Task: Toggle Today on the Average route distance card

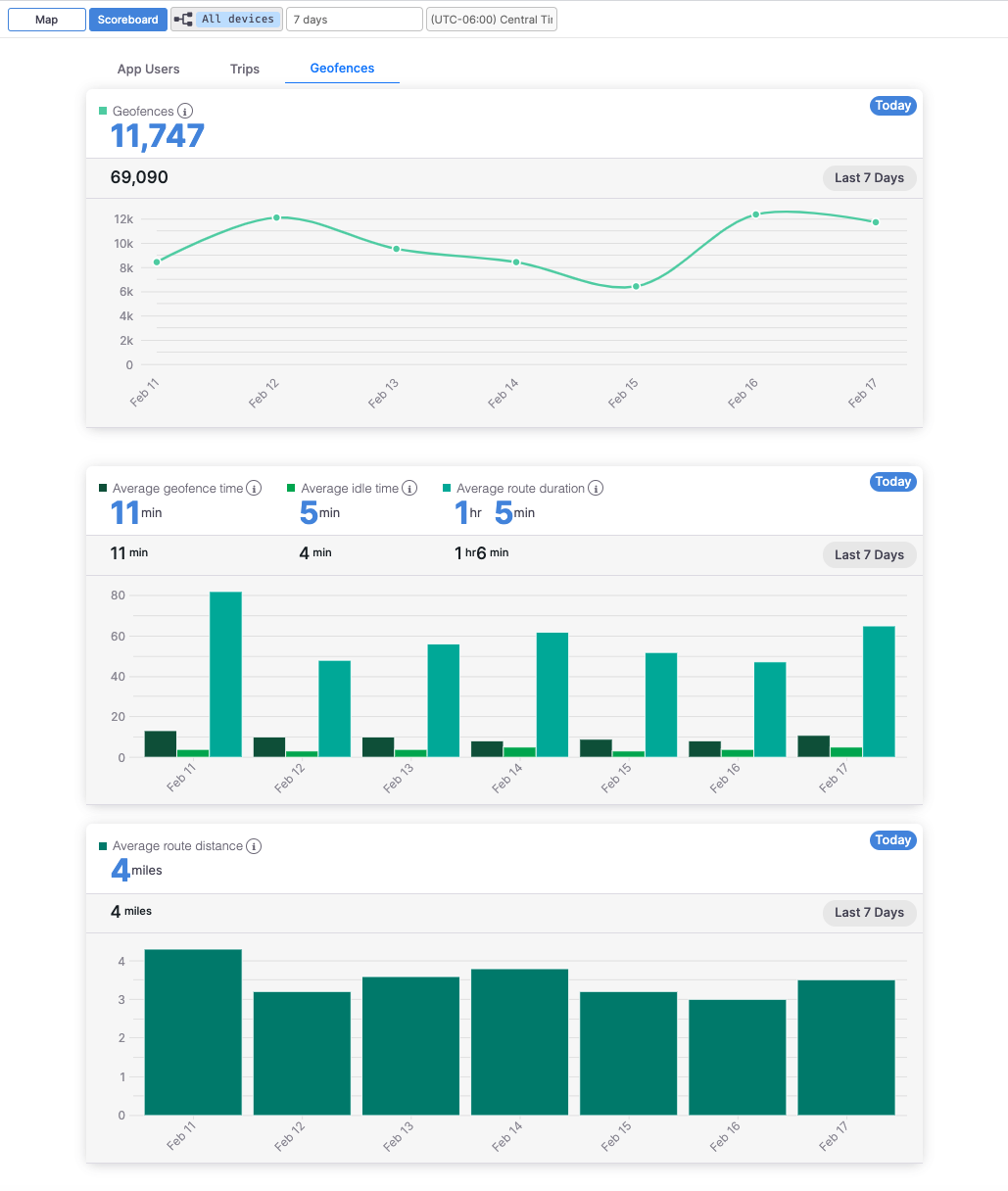Action: coord(891,839)
